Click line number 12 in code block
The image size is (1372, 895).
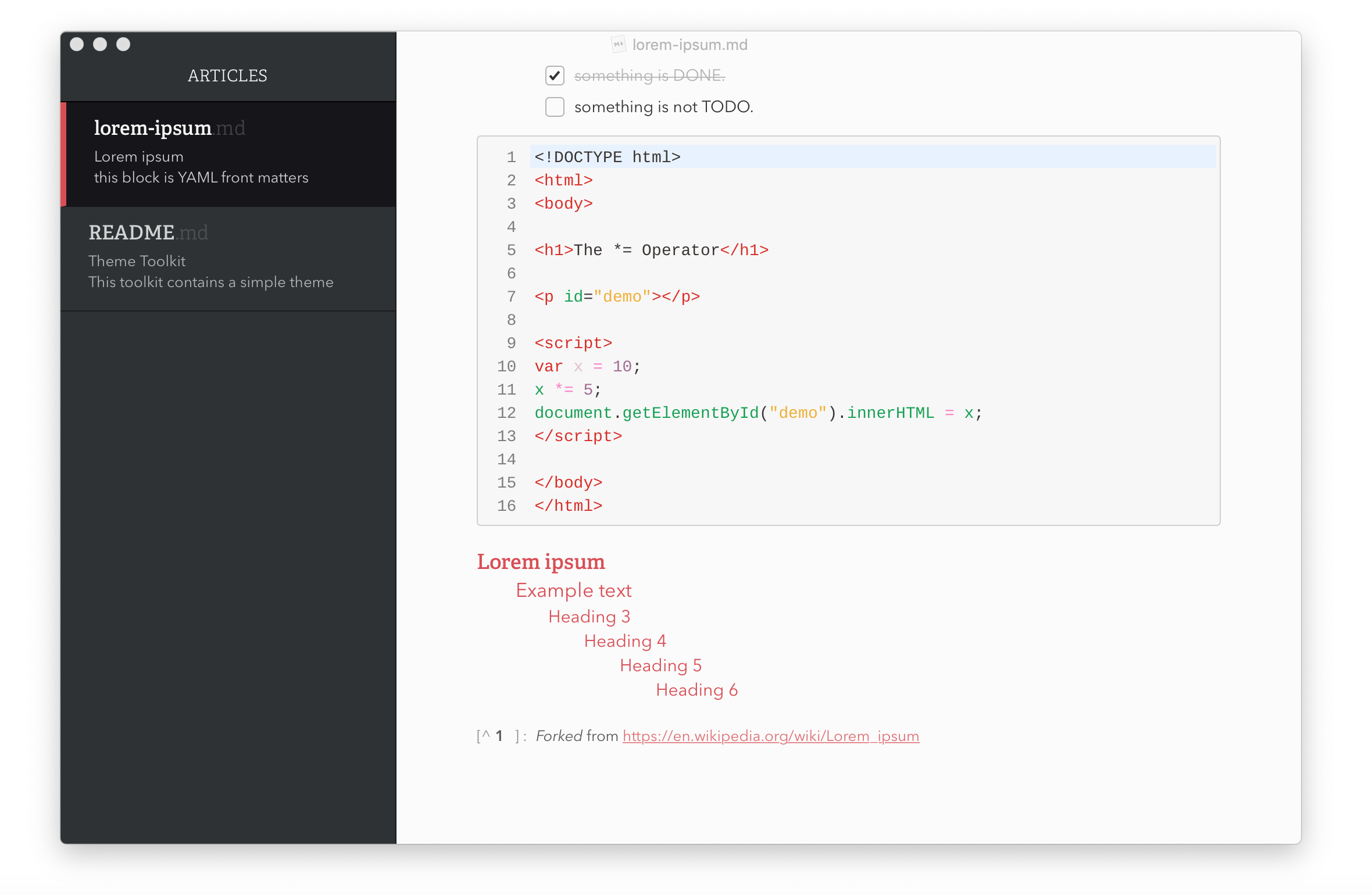(506, 413)
